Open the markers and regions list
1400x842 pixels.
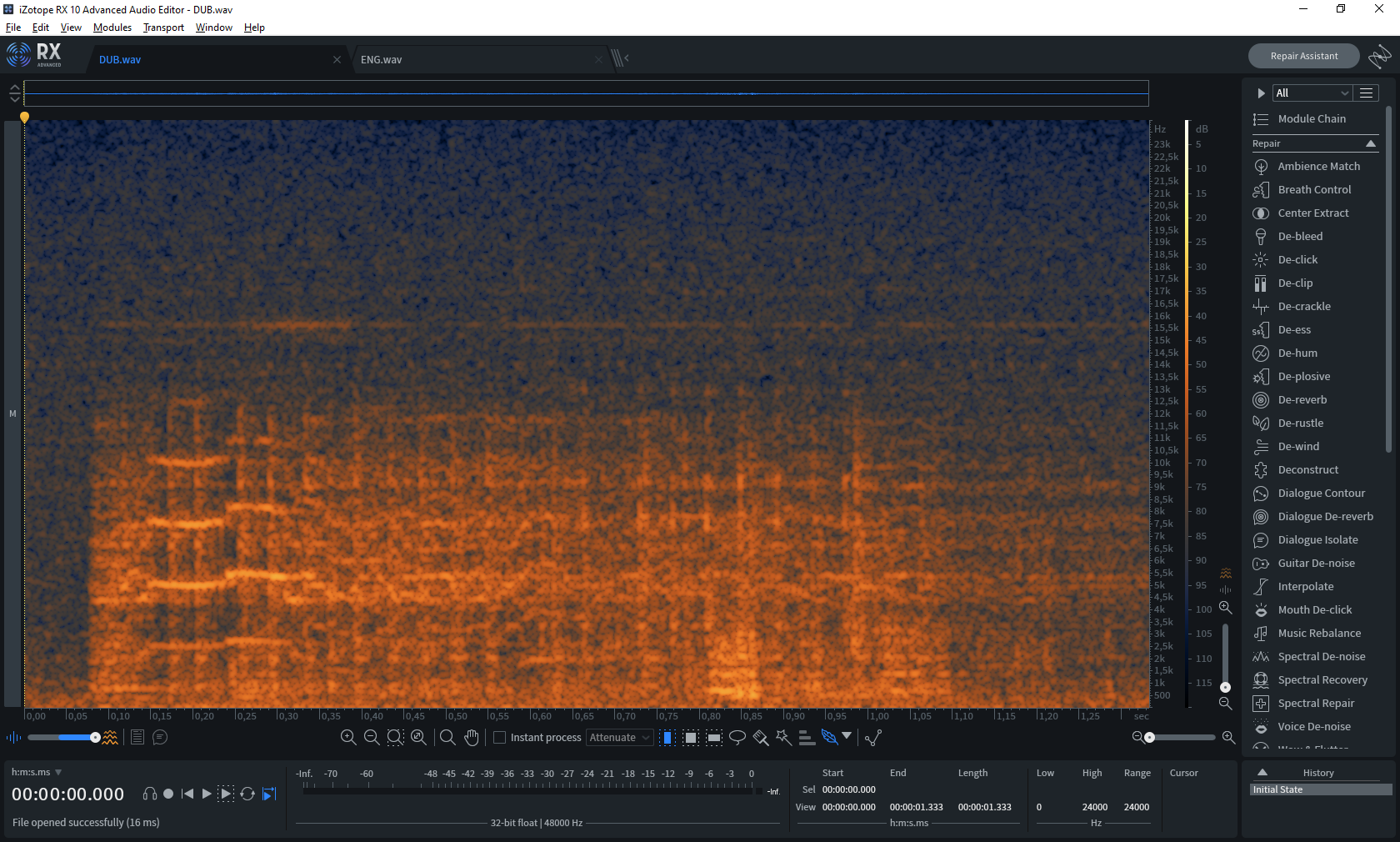click(137, 737)
